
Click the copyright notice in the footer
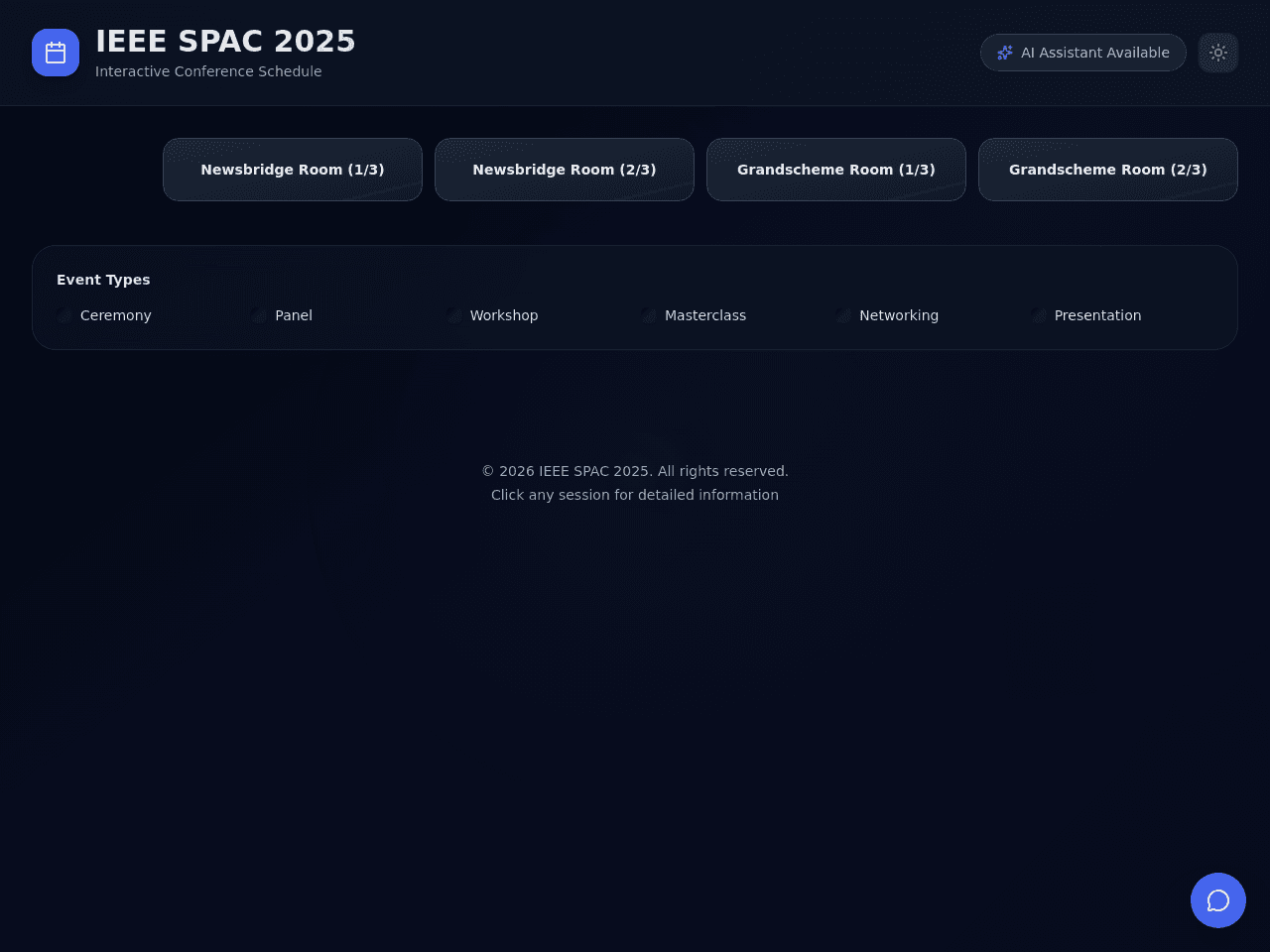point(635,471)
